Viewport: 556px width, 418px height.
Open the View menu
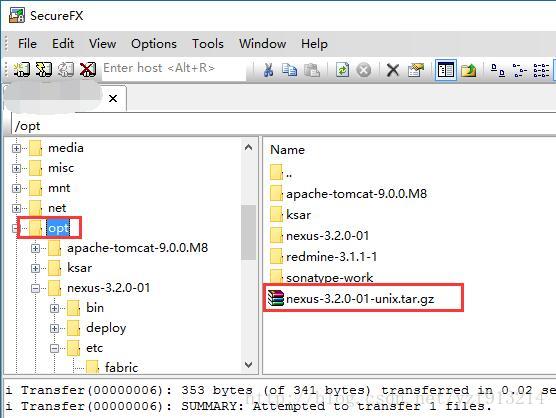pos(102,44)
